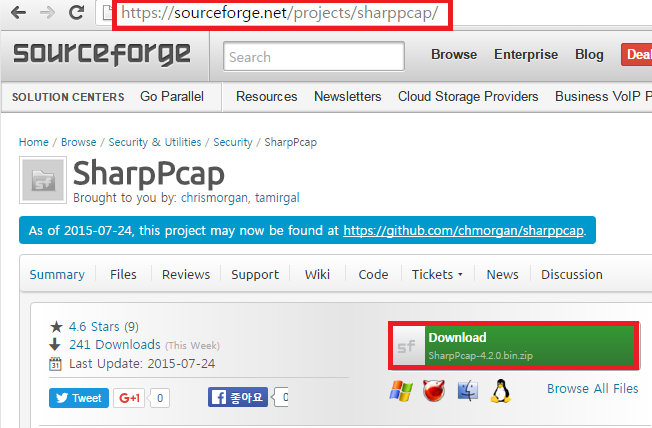Open the github.com/chmorgan/sharppcap link
Image resolution: width=652 pixels, height=428 pixels.
463,230
